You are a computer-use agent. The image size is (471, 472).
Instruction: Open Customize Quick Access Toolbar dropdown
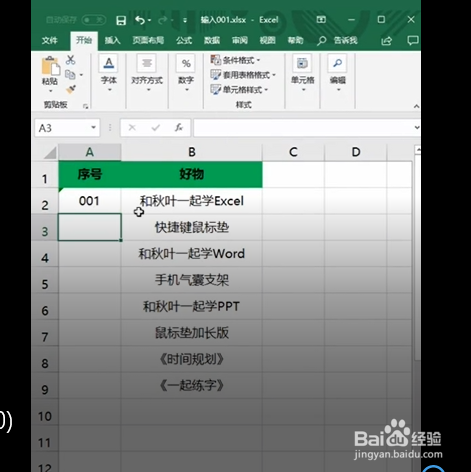coord(185,21)
